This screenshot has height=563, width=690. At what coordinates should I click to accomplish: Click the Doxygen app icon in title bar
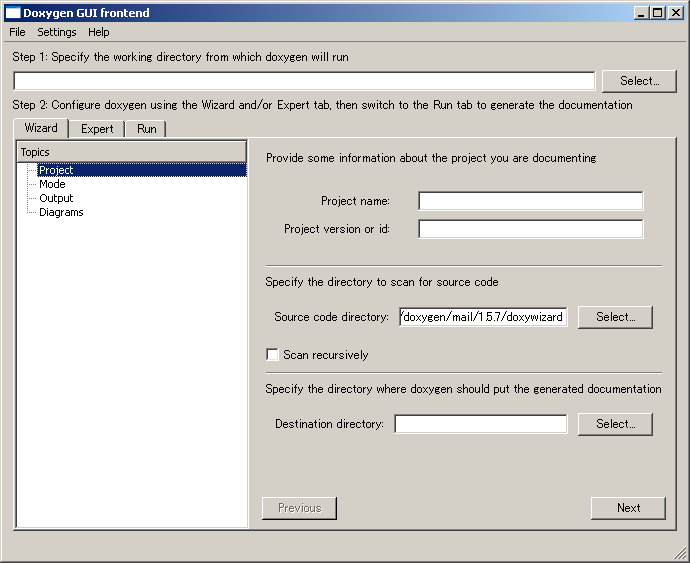click(13, 13)
